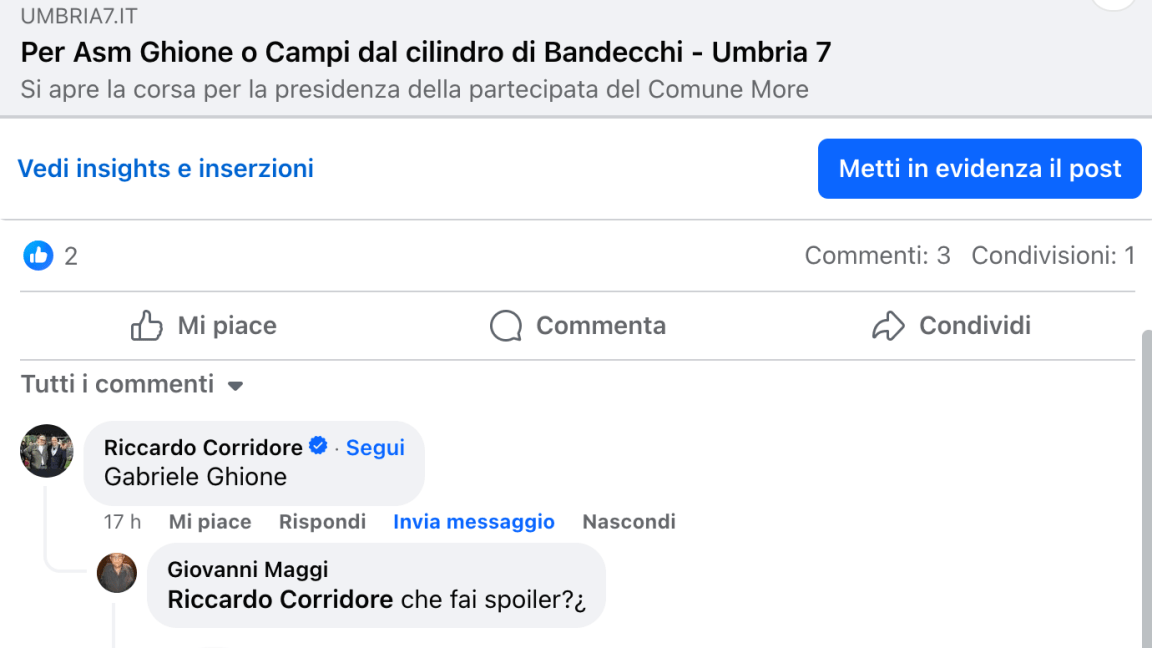Click Riccardo Corridore's verified badge

318,447
